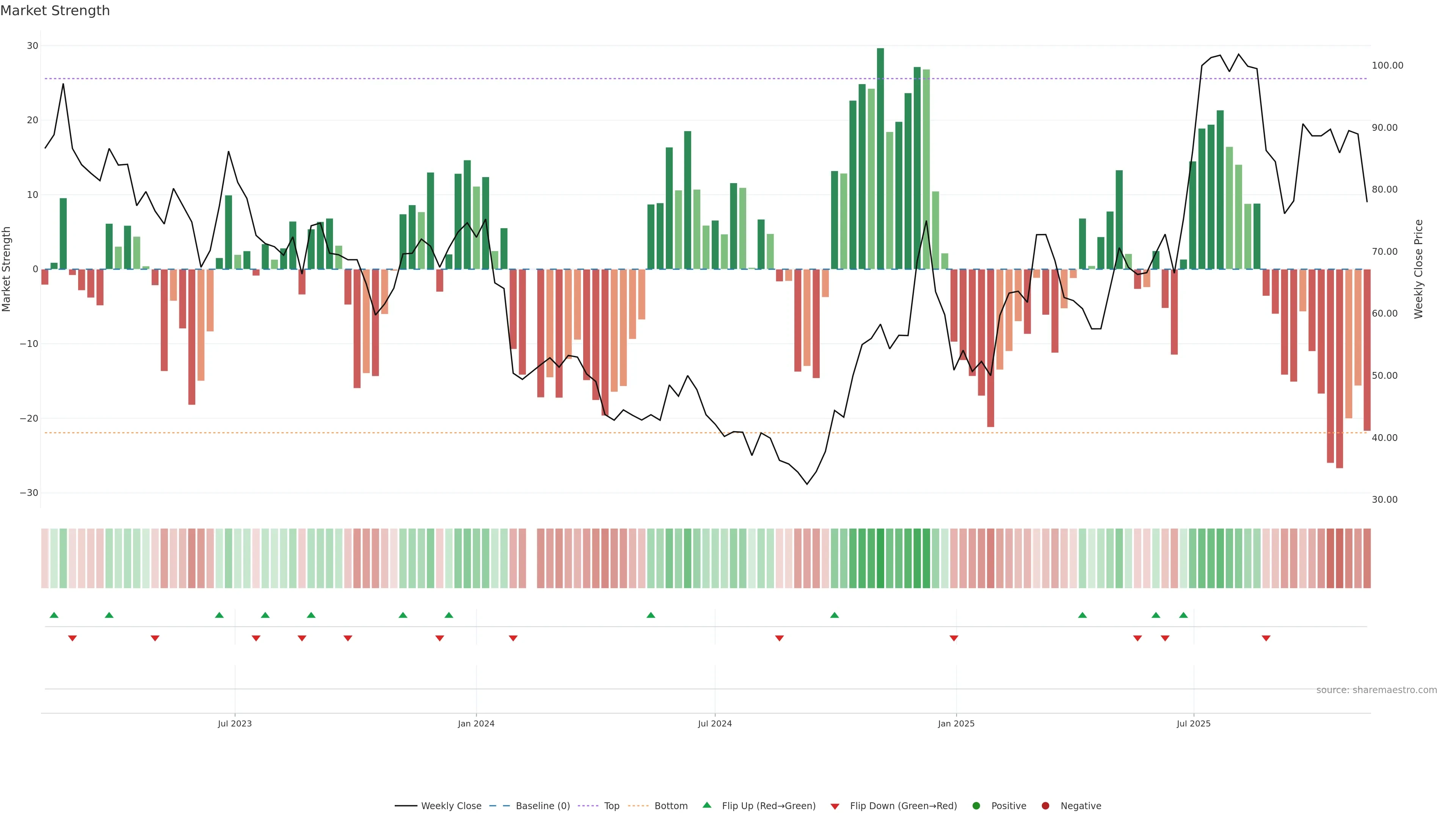Click the dark red Negative circle in legend

(1045, 805)
